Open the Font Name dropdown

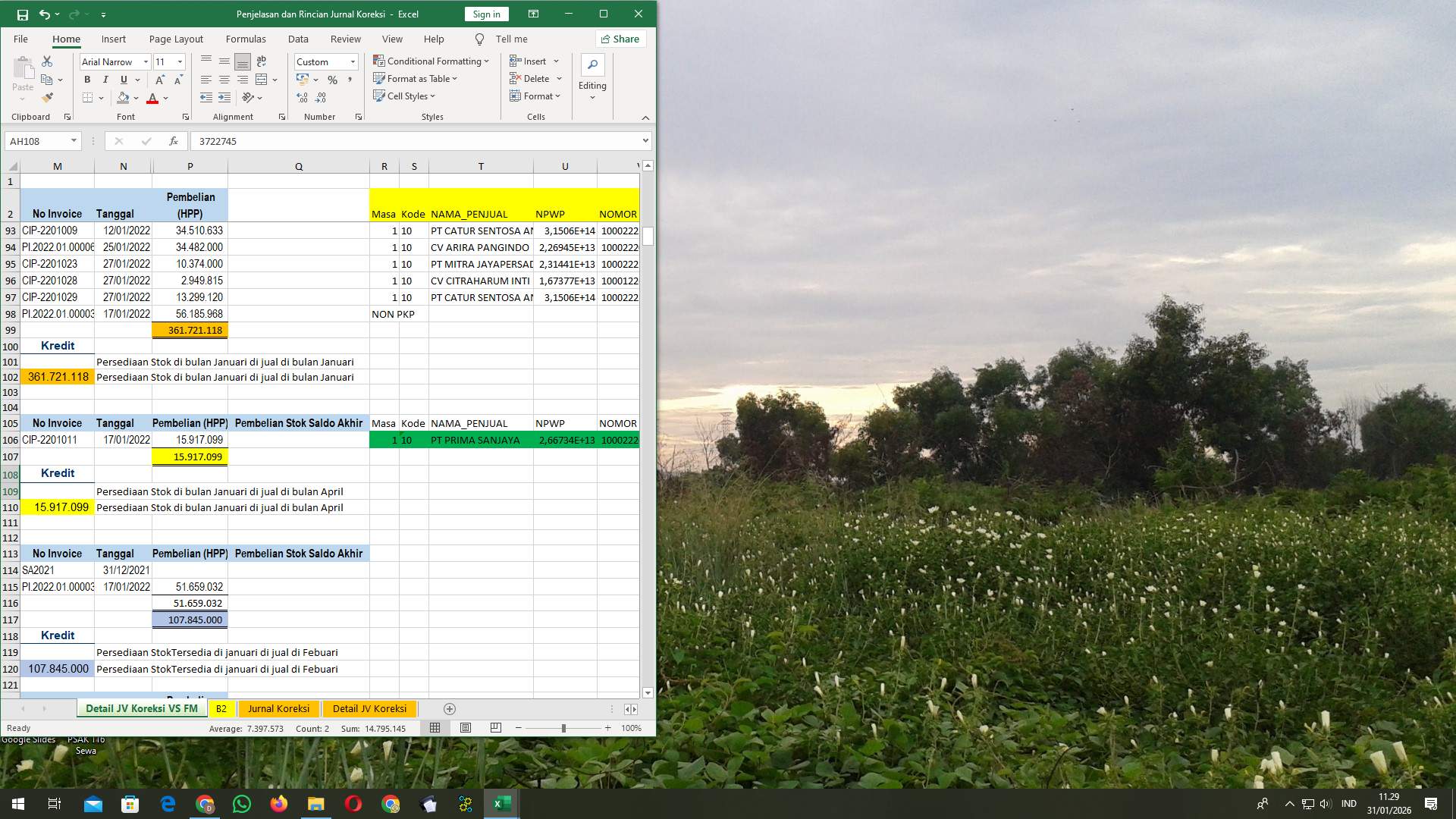[x=146, y=61]
